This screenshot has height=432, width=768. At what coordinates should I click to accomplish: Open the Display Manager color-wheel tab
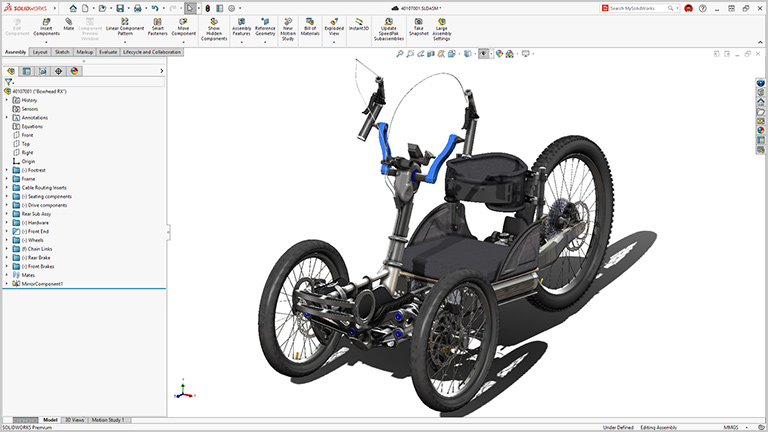(x=74, y=72)
